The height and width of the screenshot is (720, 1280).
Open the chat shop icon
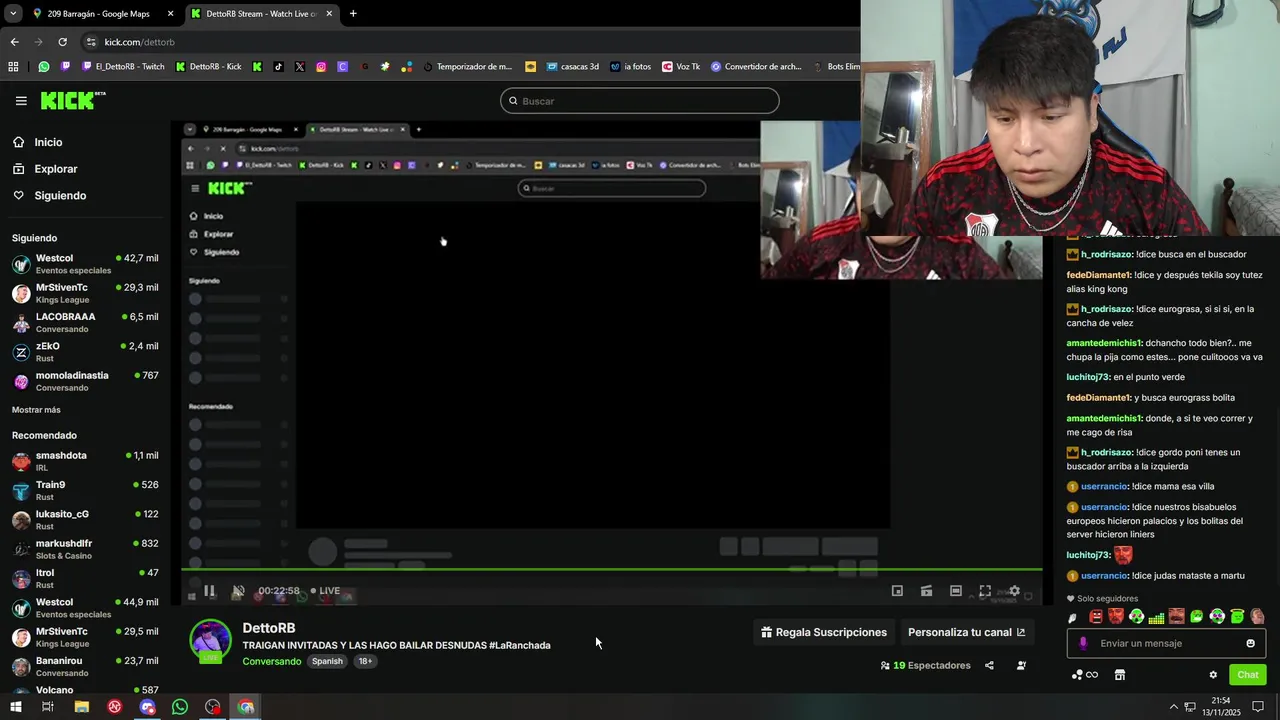1120,675
